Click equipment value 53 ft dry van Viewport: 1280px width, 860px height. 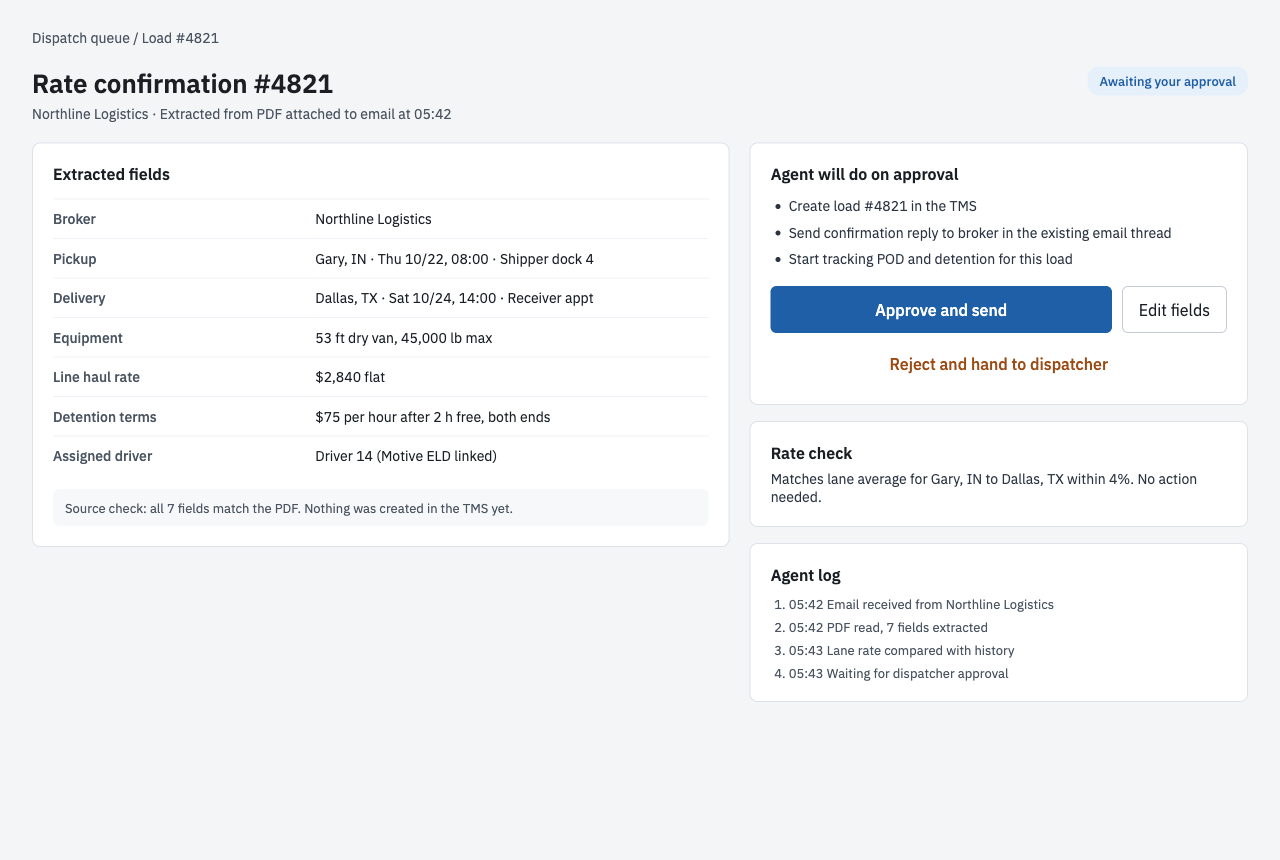click(x=403, y=338)
